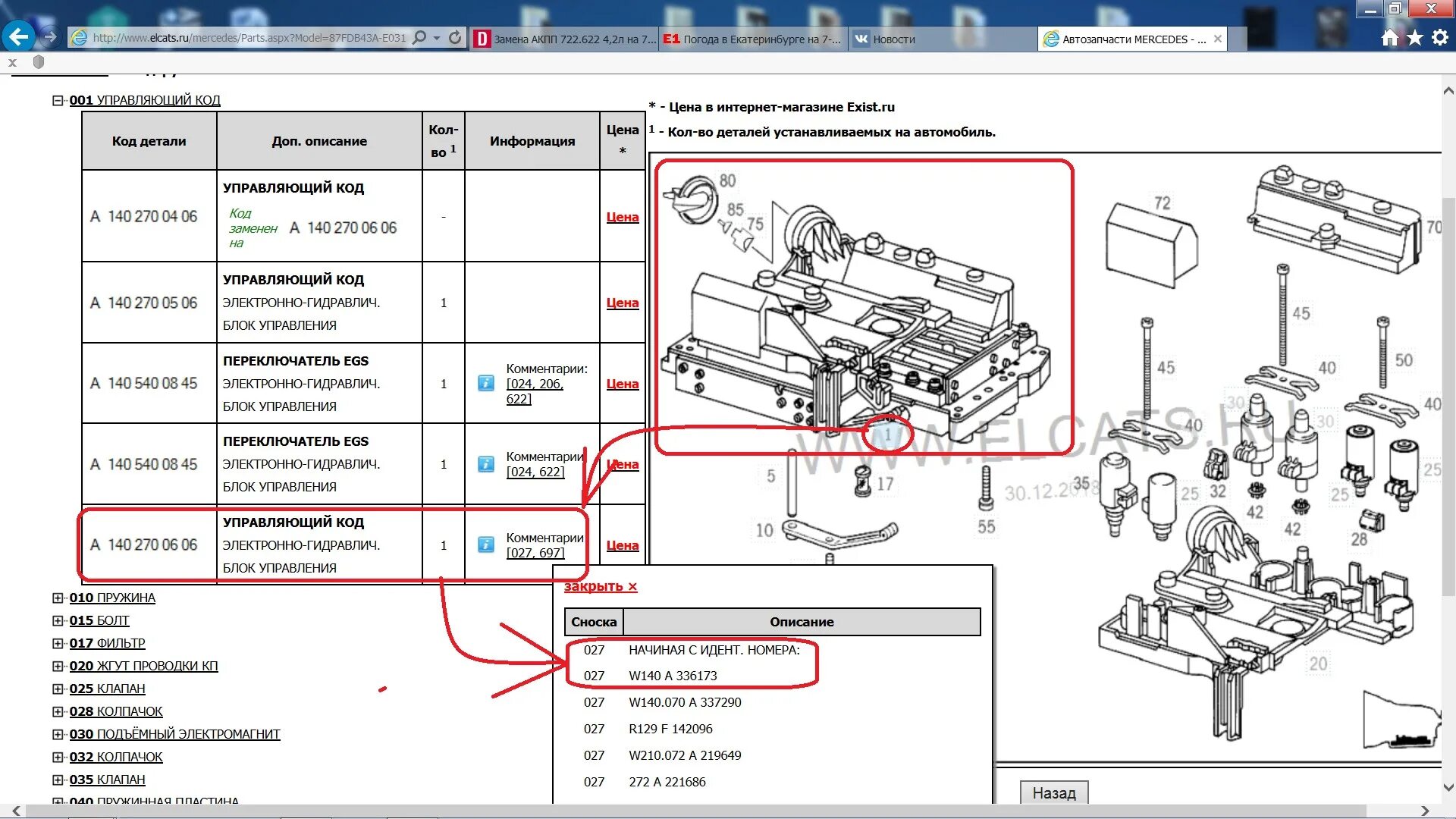Open Цена link for A 140 270 05 06
The height and width of the screenshot is (819, 1456).
(622, 303)
